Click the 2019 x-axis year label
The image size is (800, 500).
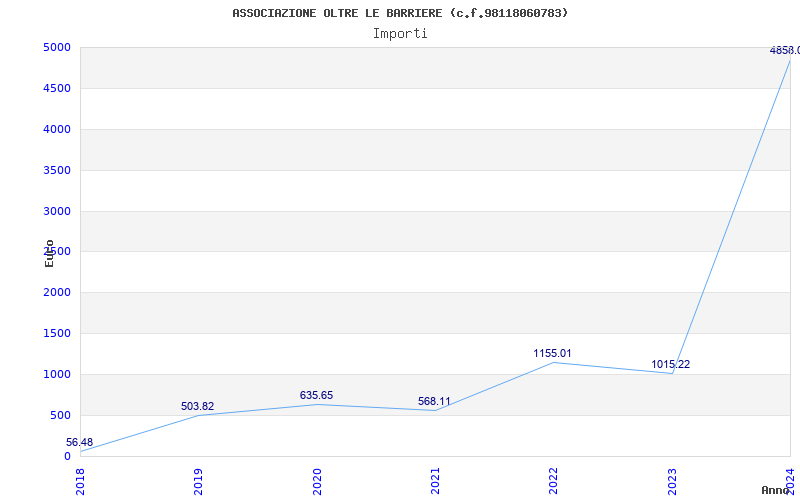[x=198, y=482]
